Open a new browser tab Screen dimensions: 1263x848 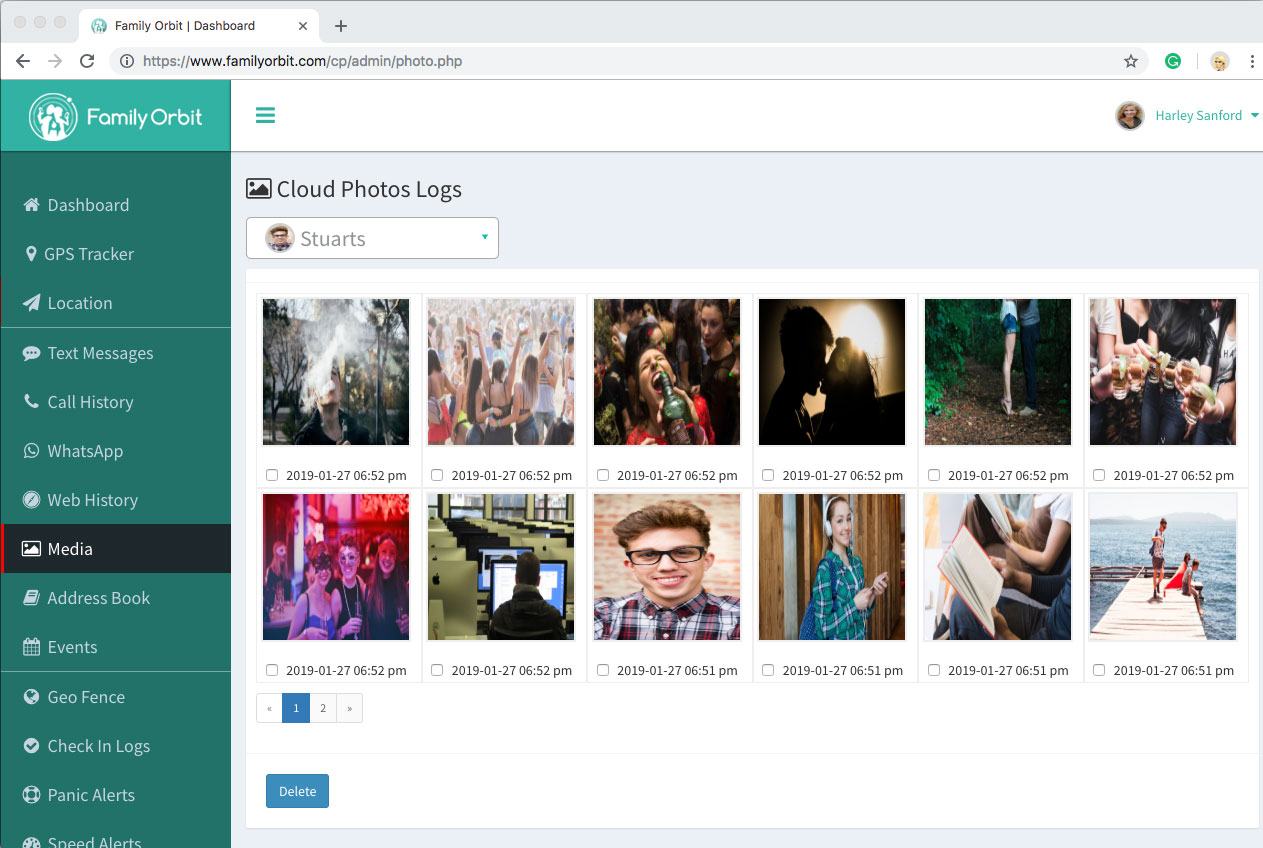click(x=341, y=26)
